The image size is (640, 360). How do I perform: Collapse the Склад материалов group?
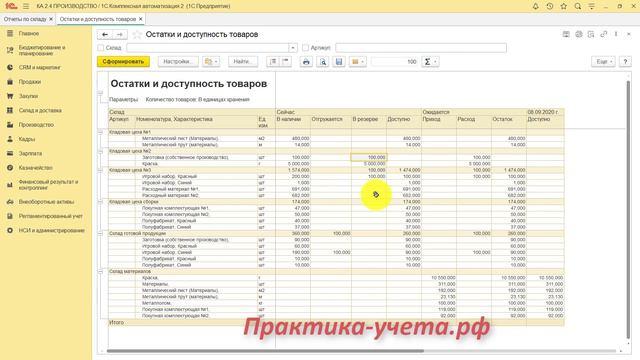(x=100, y=271)
